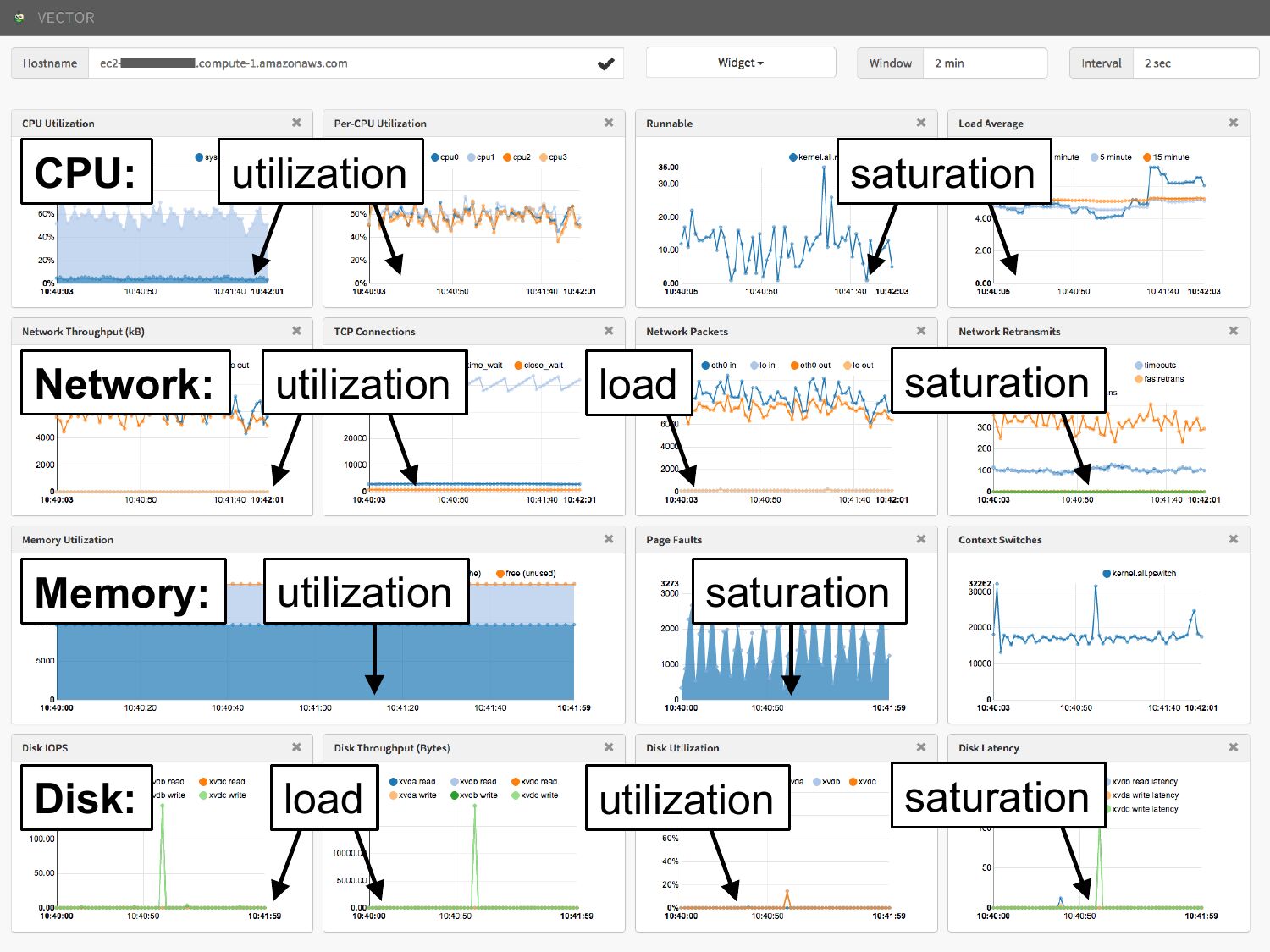Close the CPU Utilization widget

tap(296, 123)
